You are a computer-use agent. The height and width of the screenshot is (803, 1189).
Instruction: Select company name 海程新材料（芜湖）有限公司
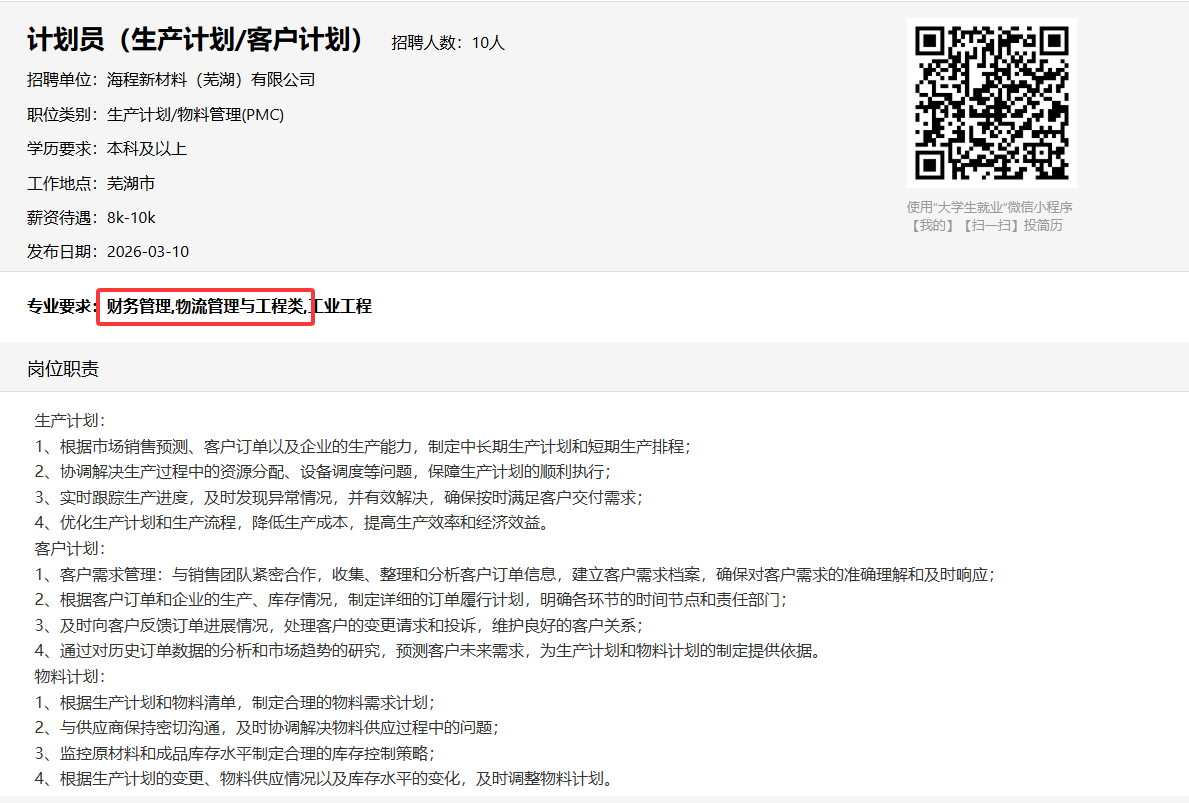[x=210, y=80]
